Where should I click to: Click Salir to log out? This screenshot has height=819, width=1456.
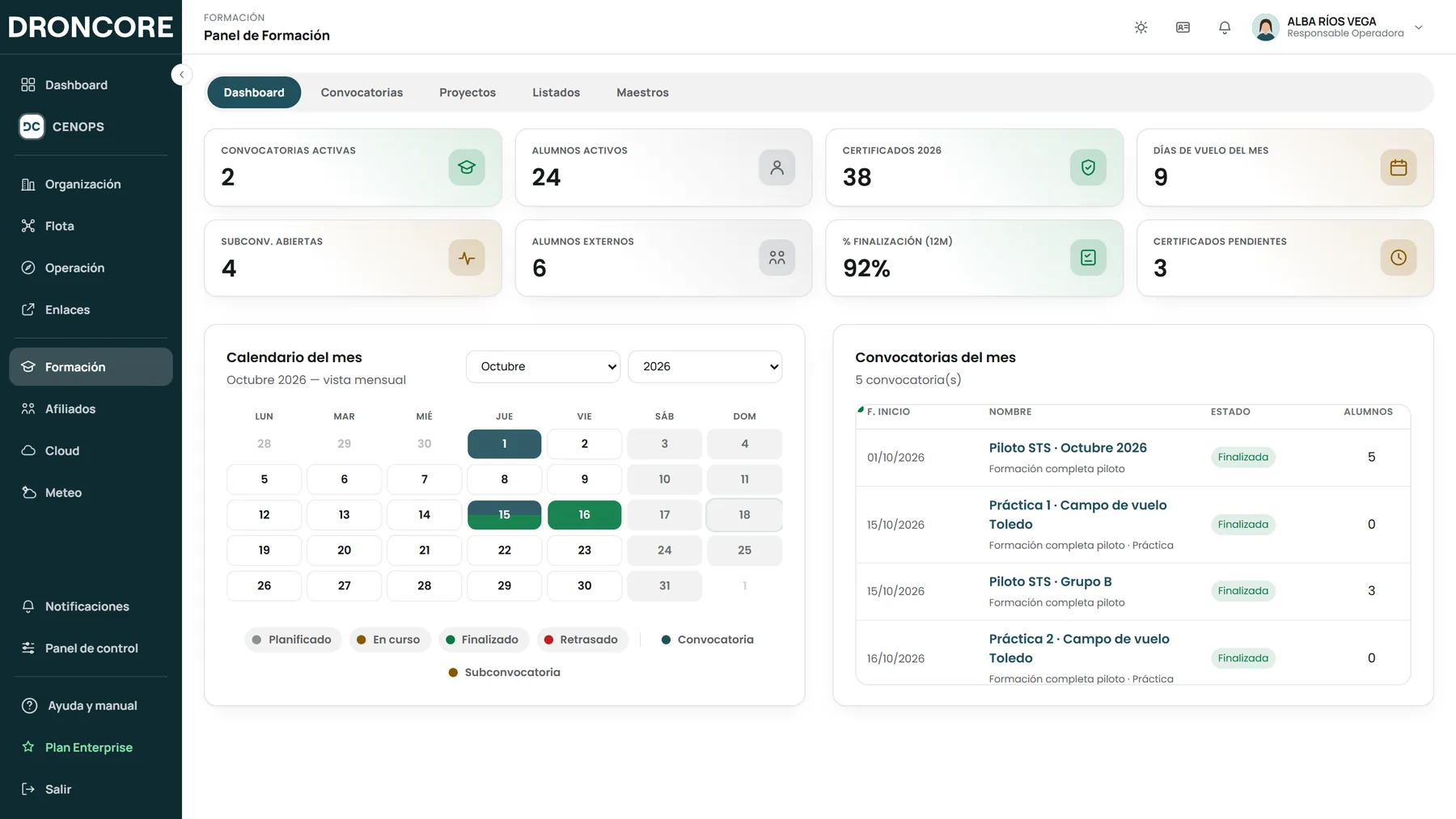click(x=91, y=789)
